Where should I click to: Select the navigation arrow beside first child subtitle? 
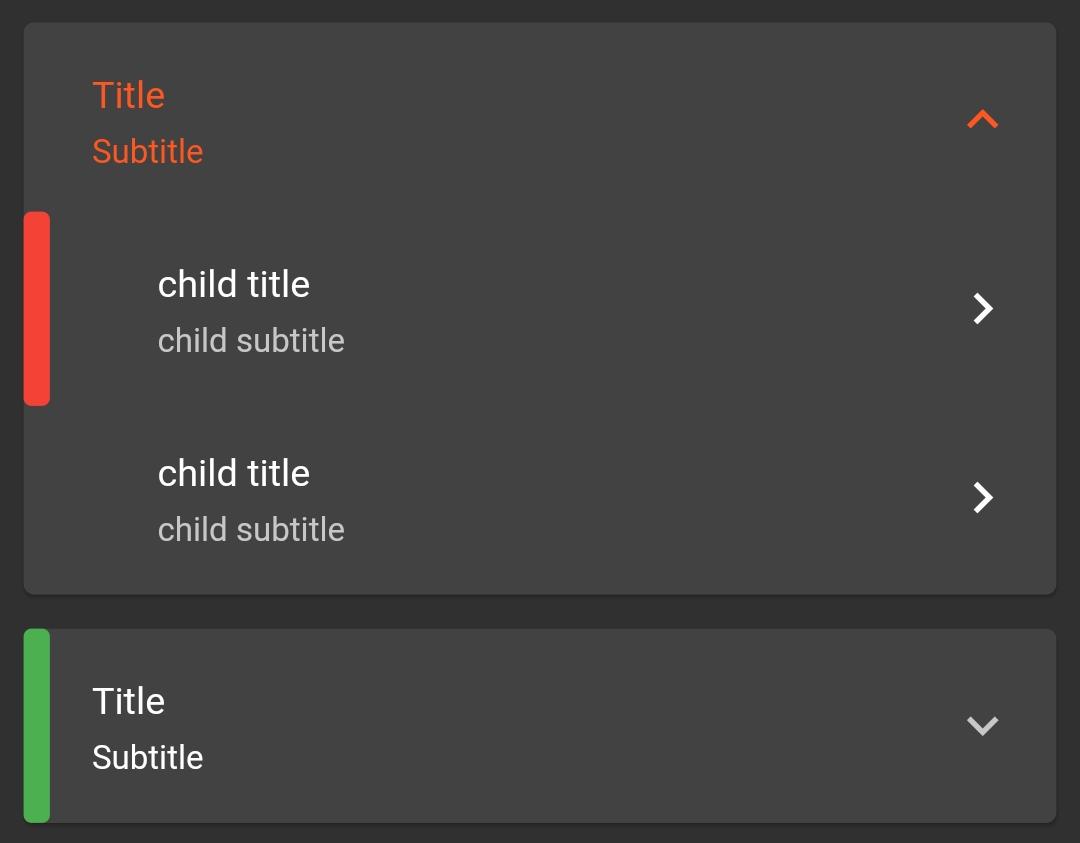(x=982, y=309)
